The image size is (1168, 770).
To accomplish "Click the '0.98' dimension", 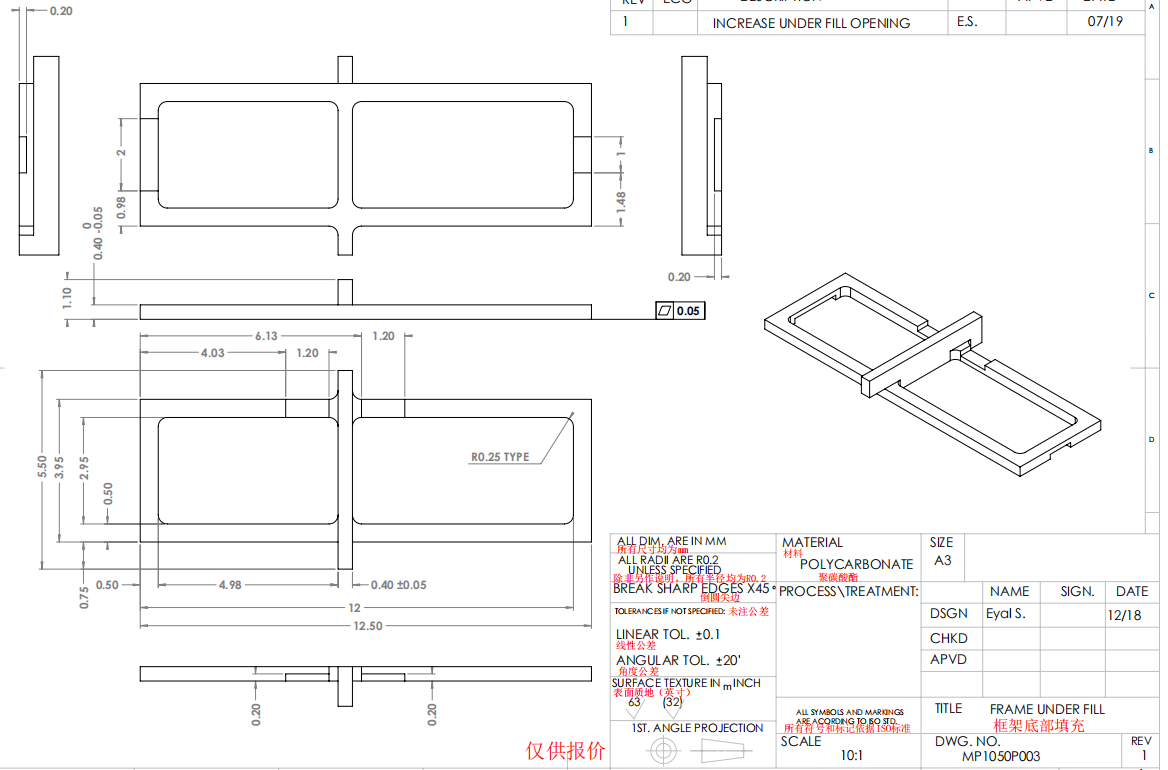I will [x=121, y=207].
